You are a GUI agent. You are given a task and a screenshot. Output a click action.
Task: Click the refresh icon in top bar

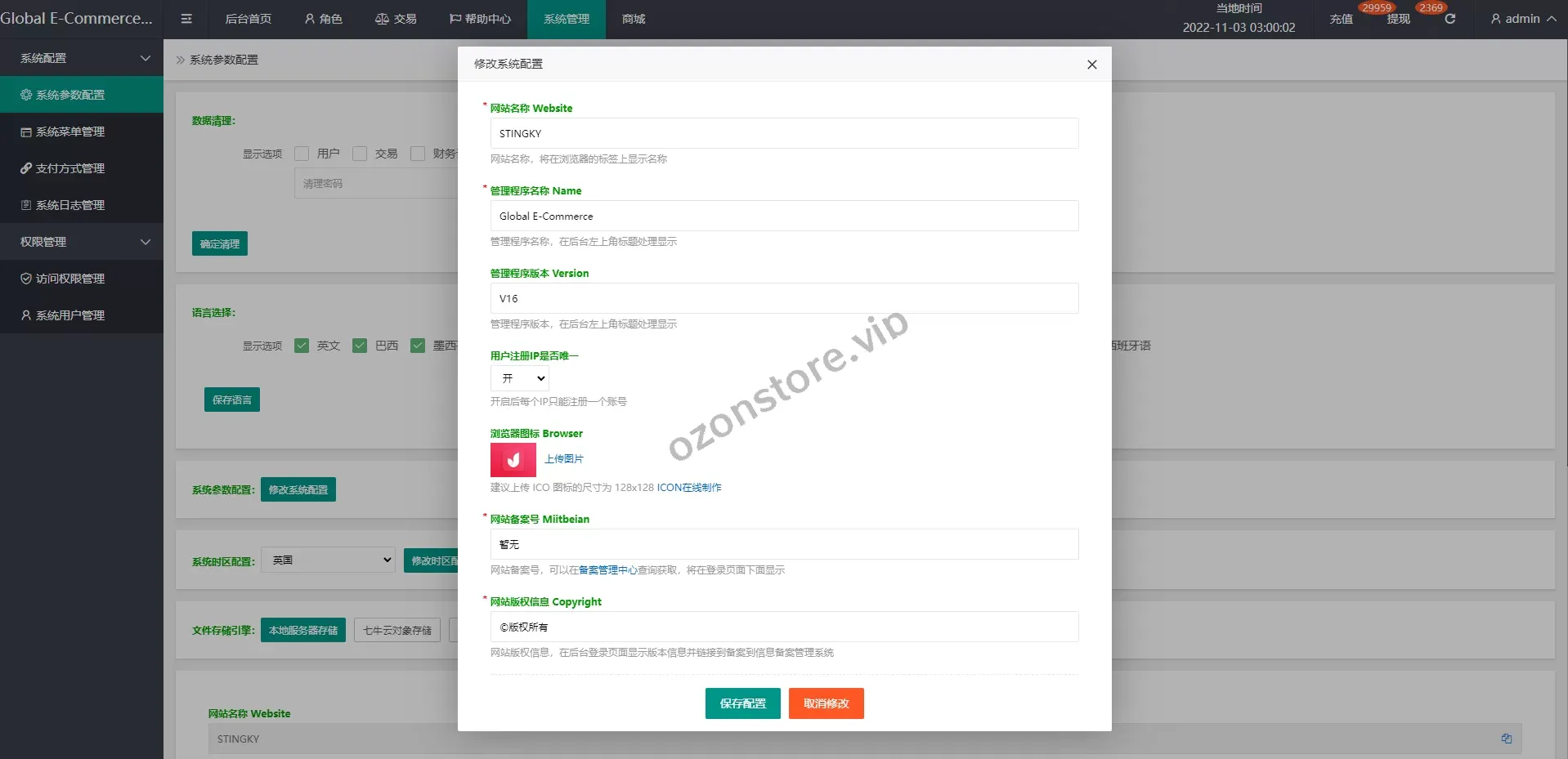[x=1449, y=19]
